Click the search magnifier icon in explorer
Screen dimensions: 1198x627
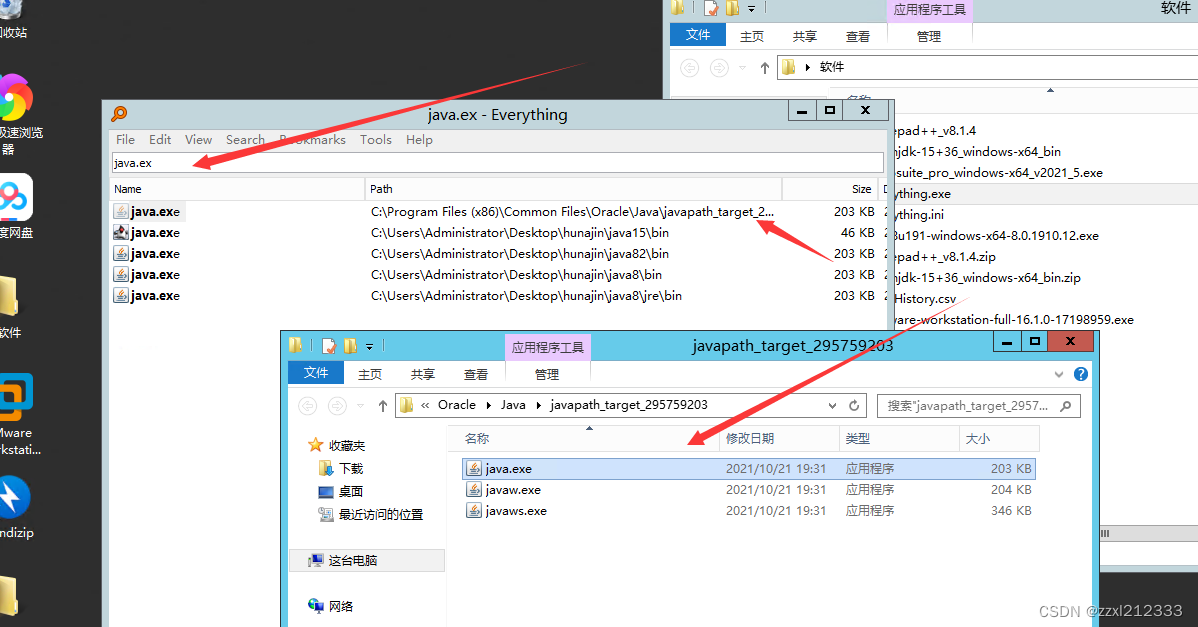[x=1066, y=406]
